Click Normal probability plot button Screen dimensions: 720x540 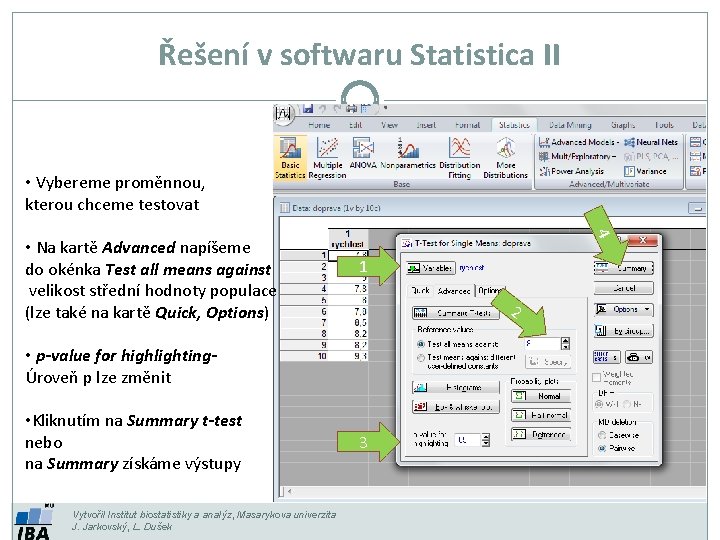coord(541,396)
